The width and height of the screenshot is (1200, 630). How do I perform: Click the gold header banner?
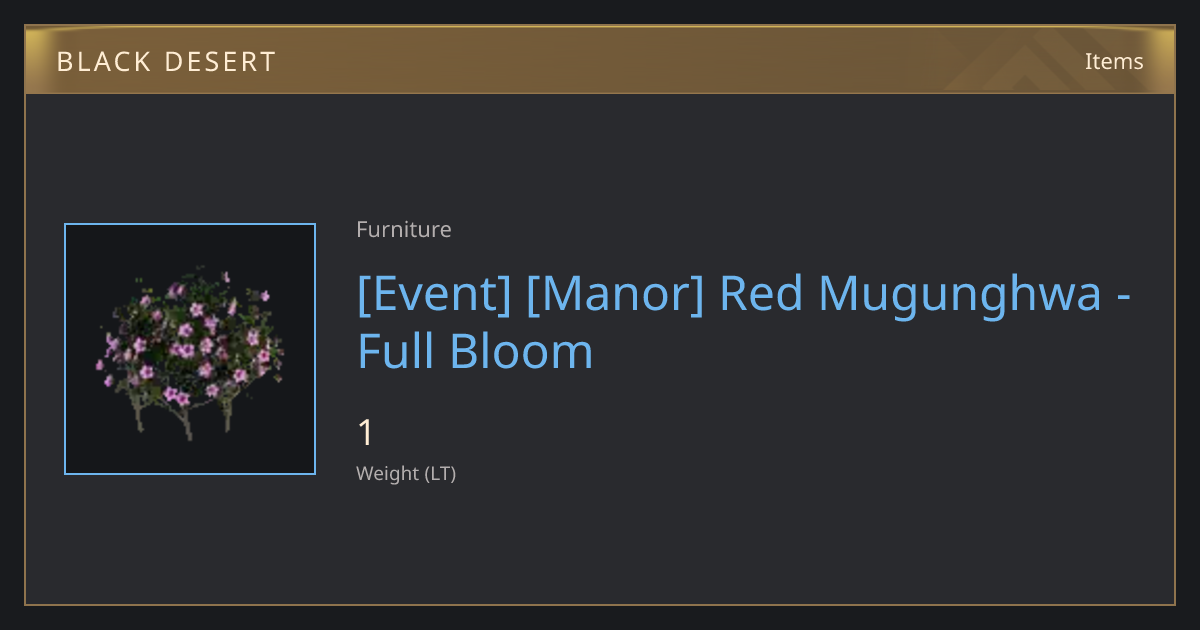pos(600,60)
